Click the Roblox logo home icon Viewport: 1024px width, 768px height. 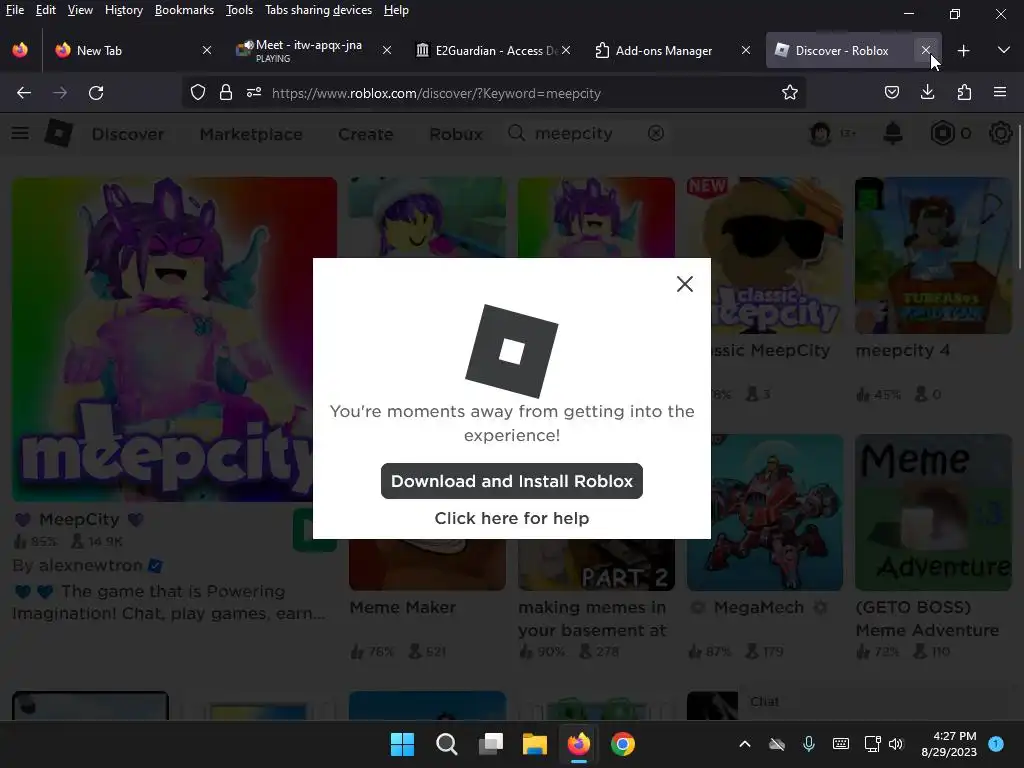[x=59, y=133]
